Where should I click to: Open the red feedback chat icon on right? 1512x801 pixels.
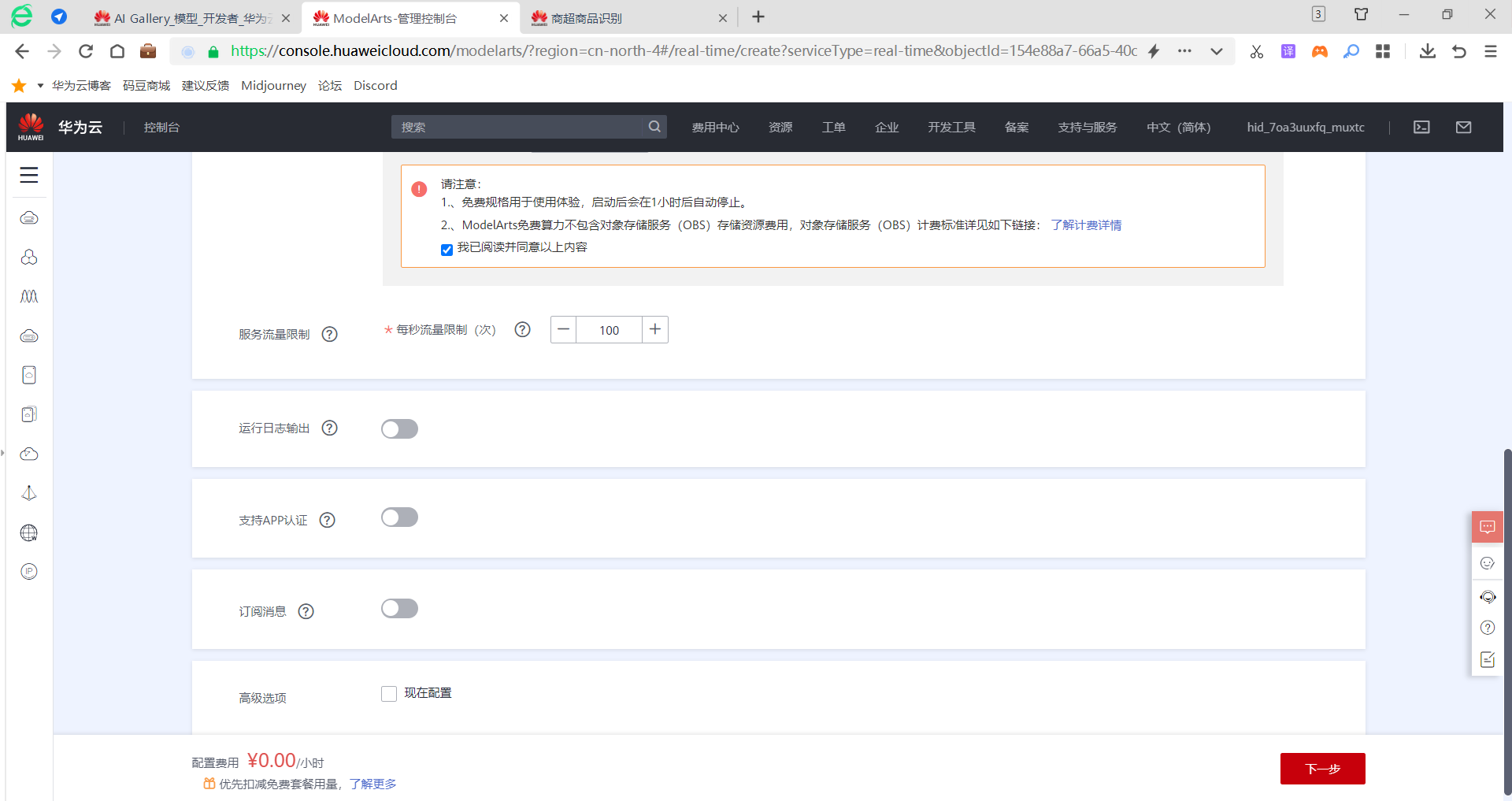(x=1488, y=527)
